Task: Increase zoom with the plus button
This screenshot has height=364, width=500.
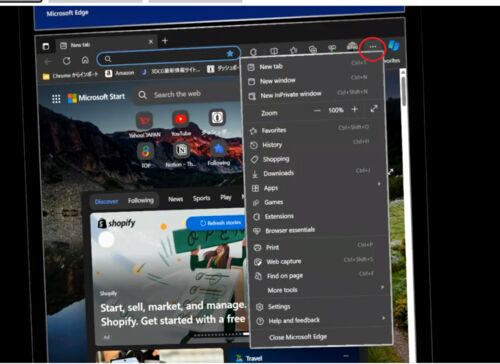Action: (355, 109)
